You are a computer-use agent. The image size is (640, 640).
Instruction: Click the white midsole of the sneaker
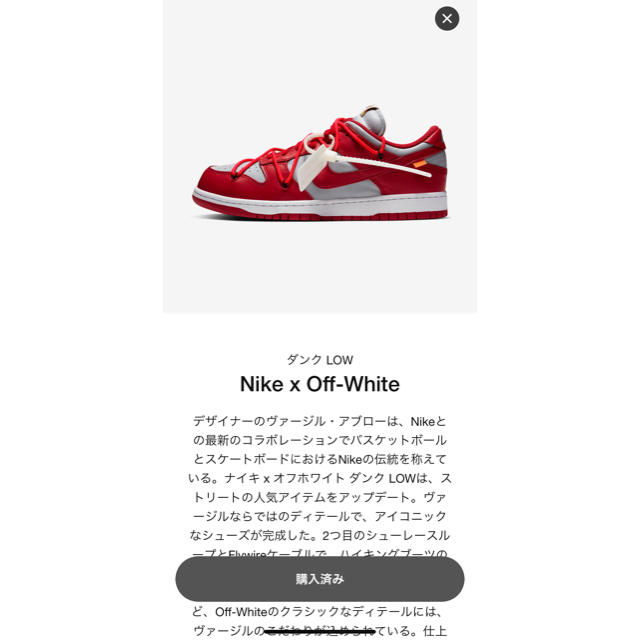tap(320, 203)
